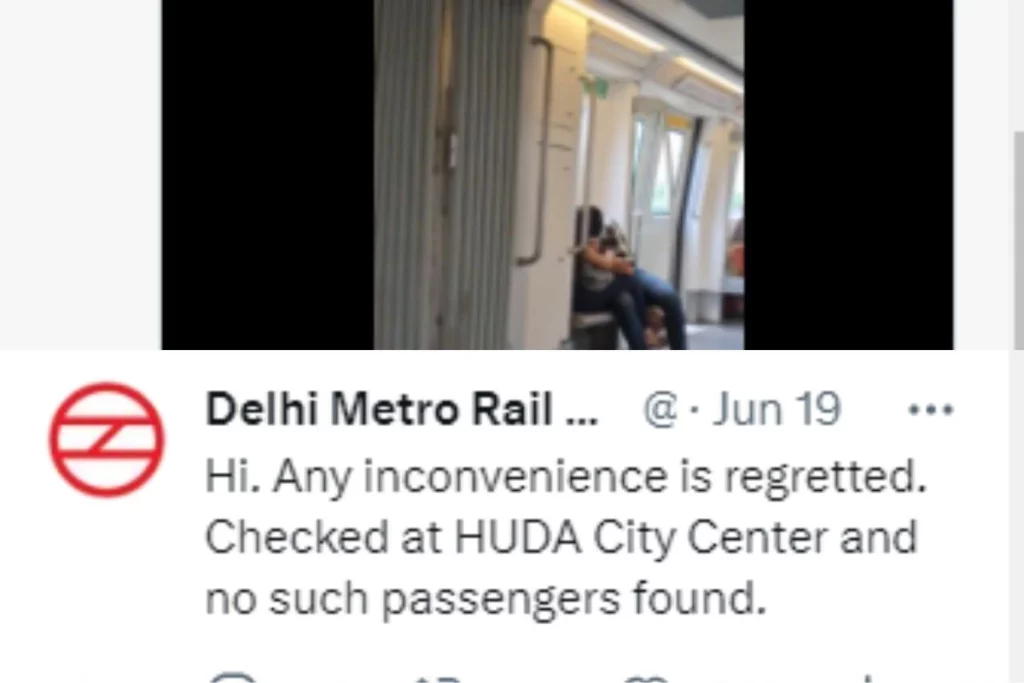Screen dimensions: 1024x683
Task: Click the black right margin of video
Action: (x=848, y=174)
